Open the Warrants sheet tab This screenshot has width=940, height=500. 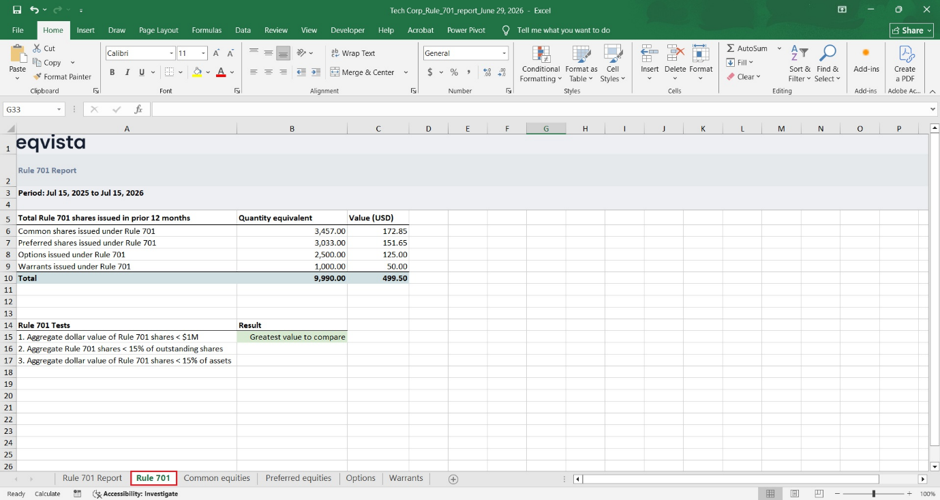click(x=406, y=478)
